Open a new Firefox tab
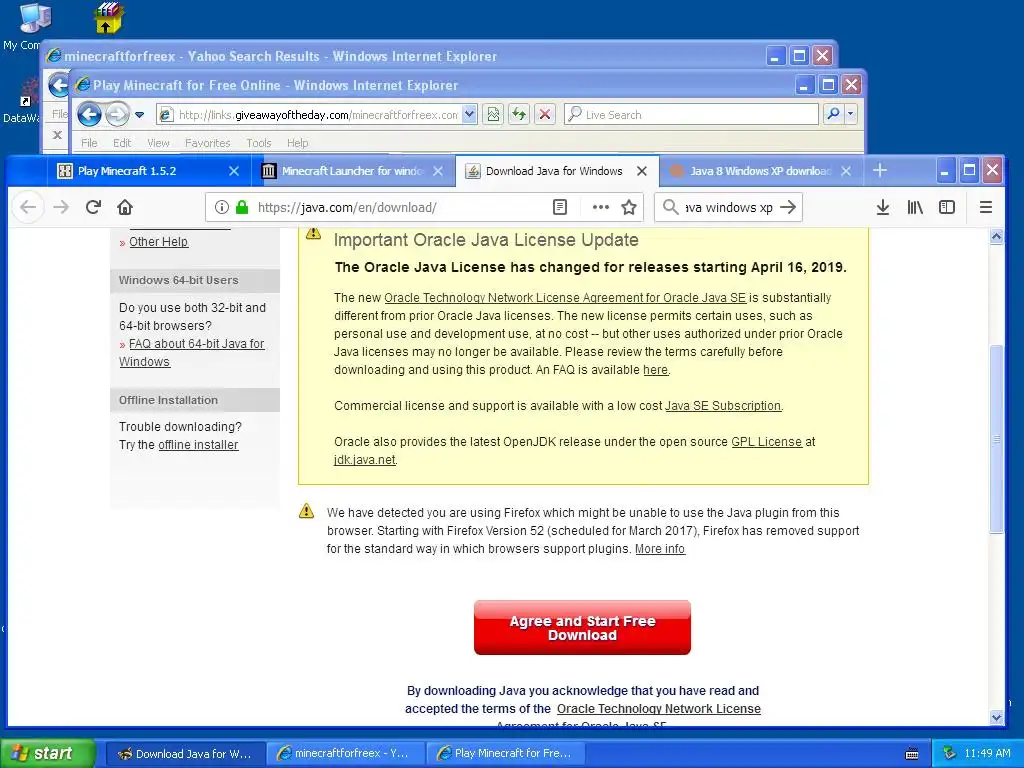This screenshot has height=768, width=1024. pos(880,170)
